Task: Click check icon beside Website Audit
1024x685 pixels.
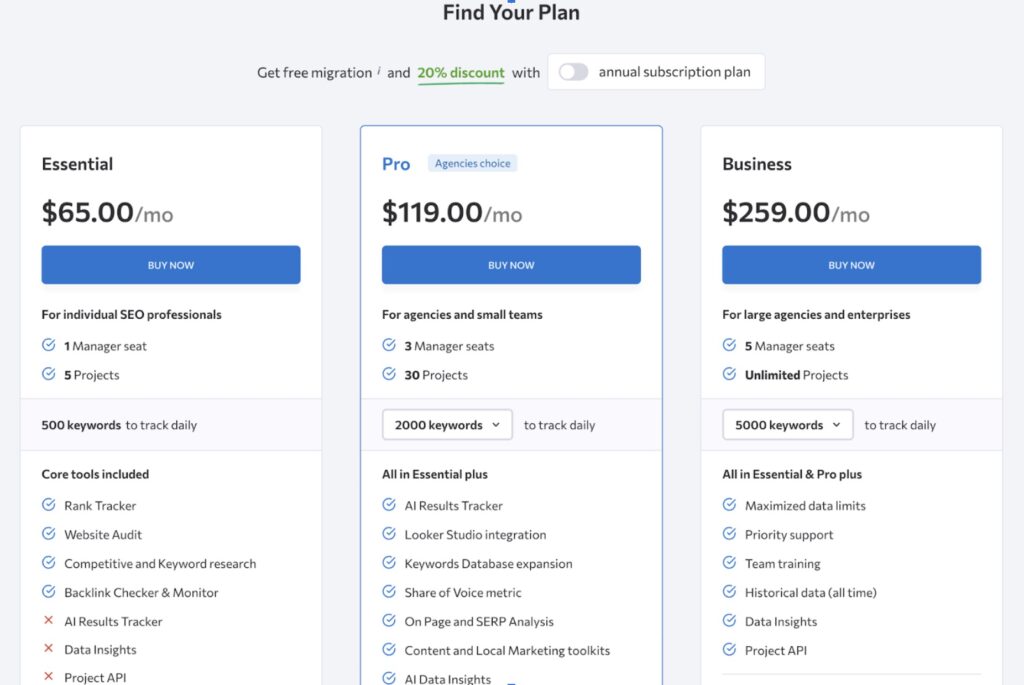Action: [x=48, y=534]
